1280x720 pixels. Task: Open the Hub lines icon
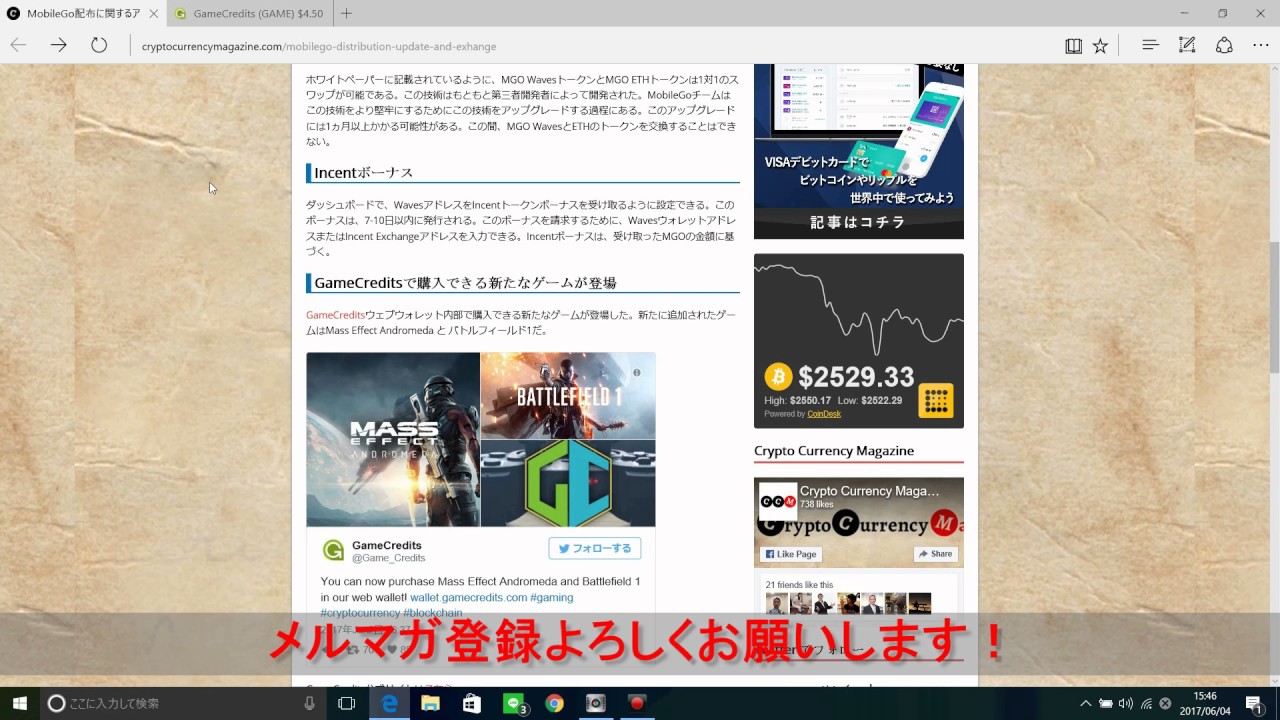click(1150, 45)
